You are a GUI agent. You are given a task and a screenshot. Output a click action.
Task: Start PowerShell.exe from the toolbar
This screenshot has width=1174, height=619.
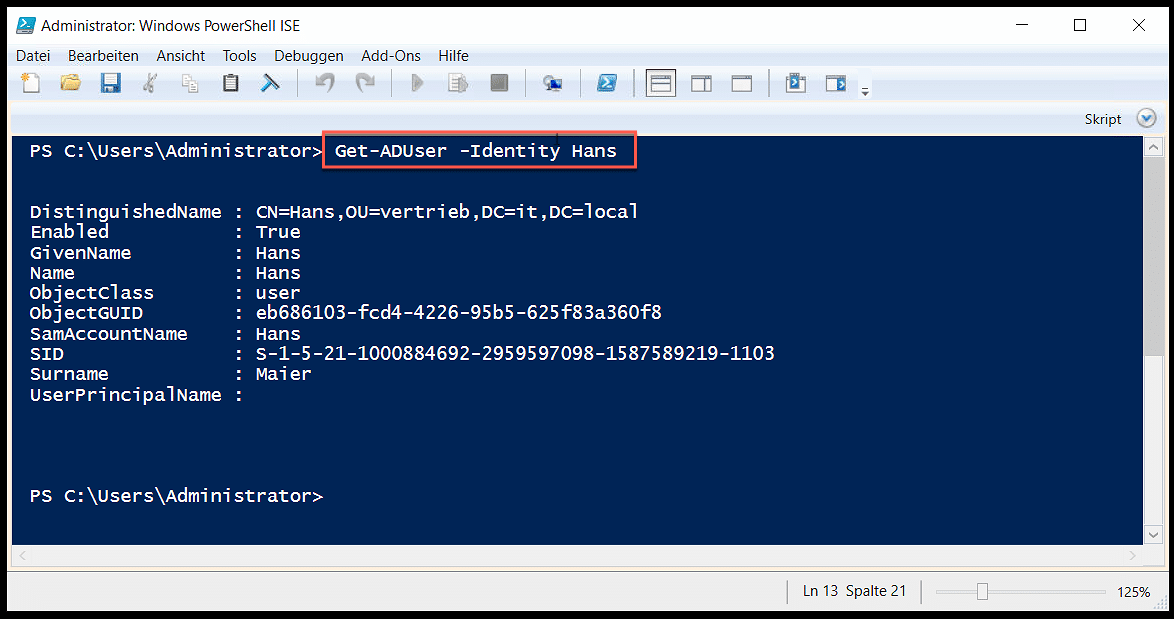click(608, 83)
